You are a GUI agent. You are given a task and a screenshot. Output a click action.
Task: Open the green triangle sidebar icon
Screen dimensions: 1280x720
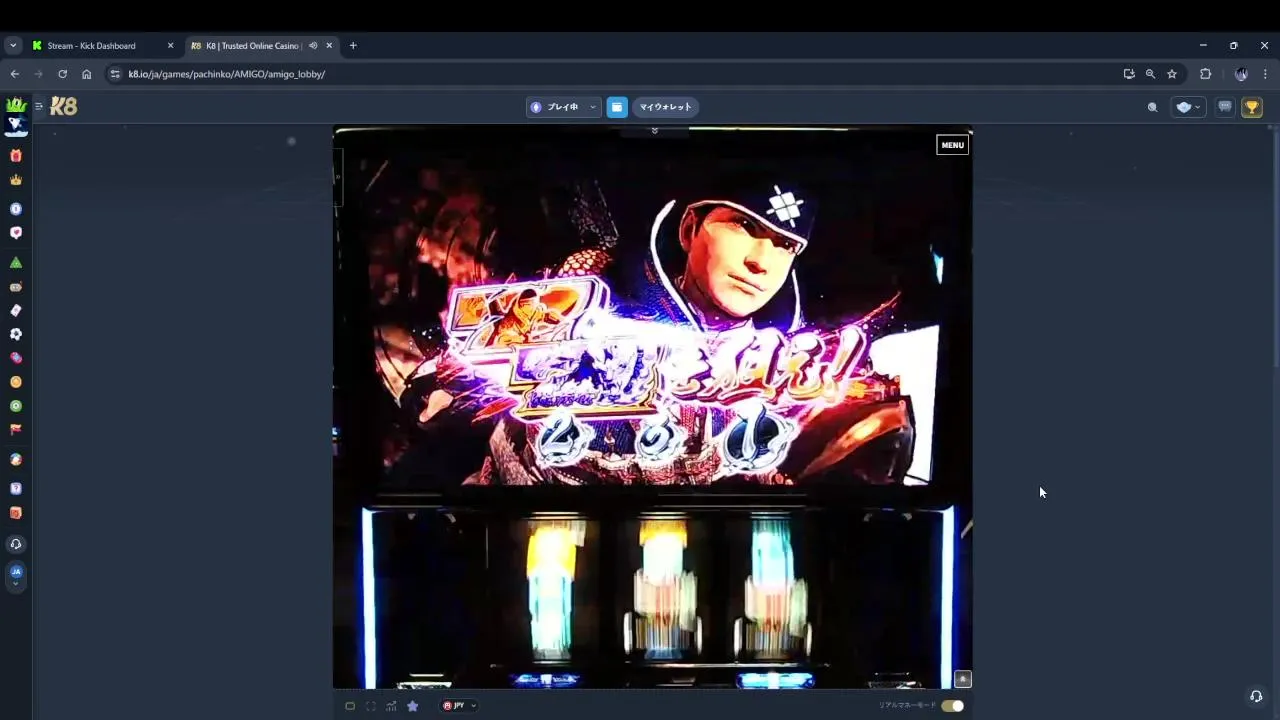[x=16, y=263]
